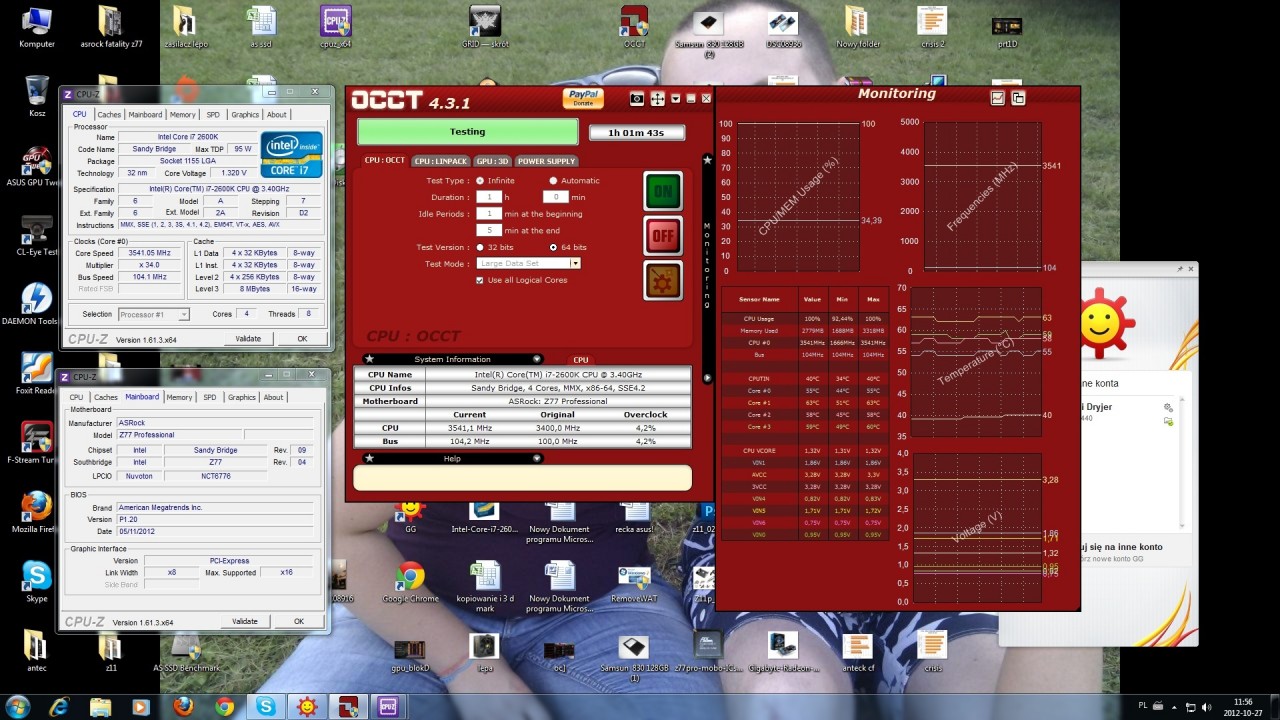This screenshot has height=720, width=1280.
Task: Open the Skype desktop icon
Action: pyautogui.click(x=37, y=581)
